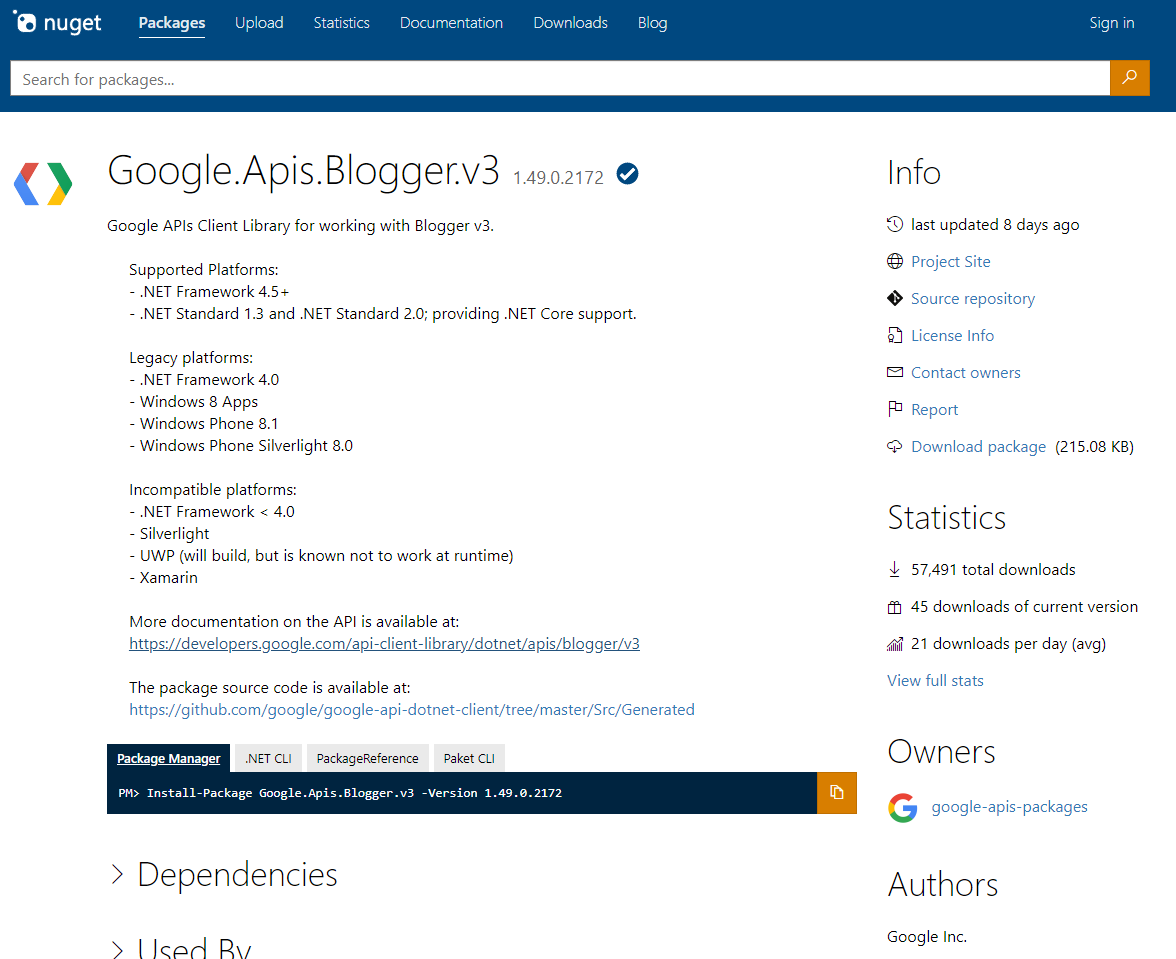Click the '45 downloads of current version' text
The height and width of the screenshot is (959, 1176).
pos(1024,607)
